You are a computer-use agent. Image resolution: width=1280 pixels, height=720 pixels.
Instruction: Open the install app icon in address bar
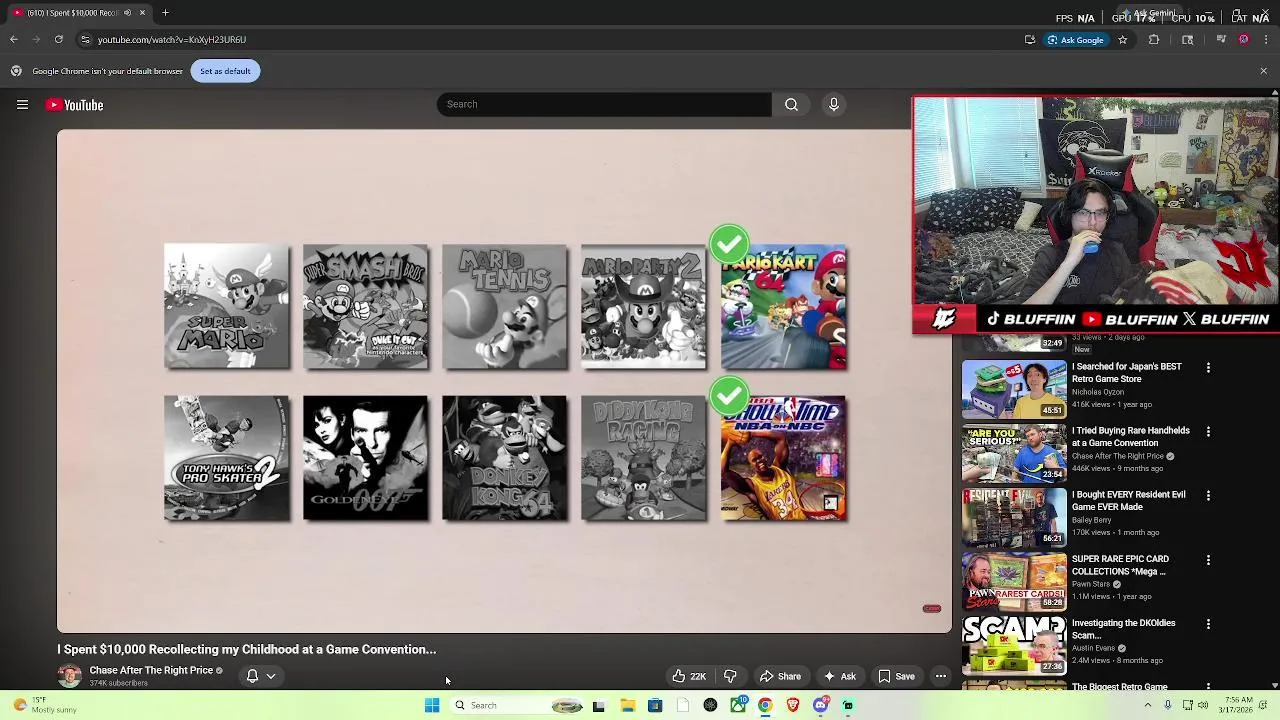point(1030,40)
